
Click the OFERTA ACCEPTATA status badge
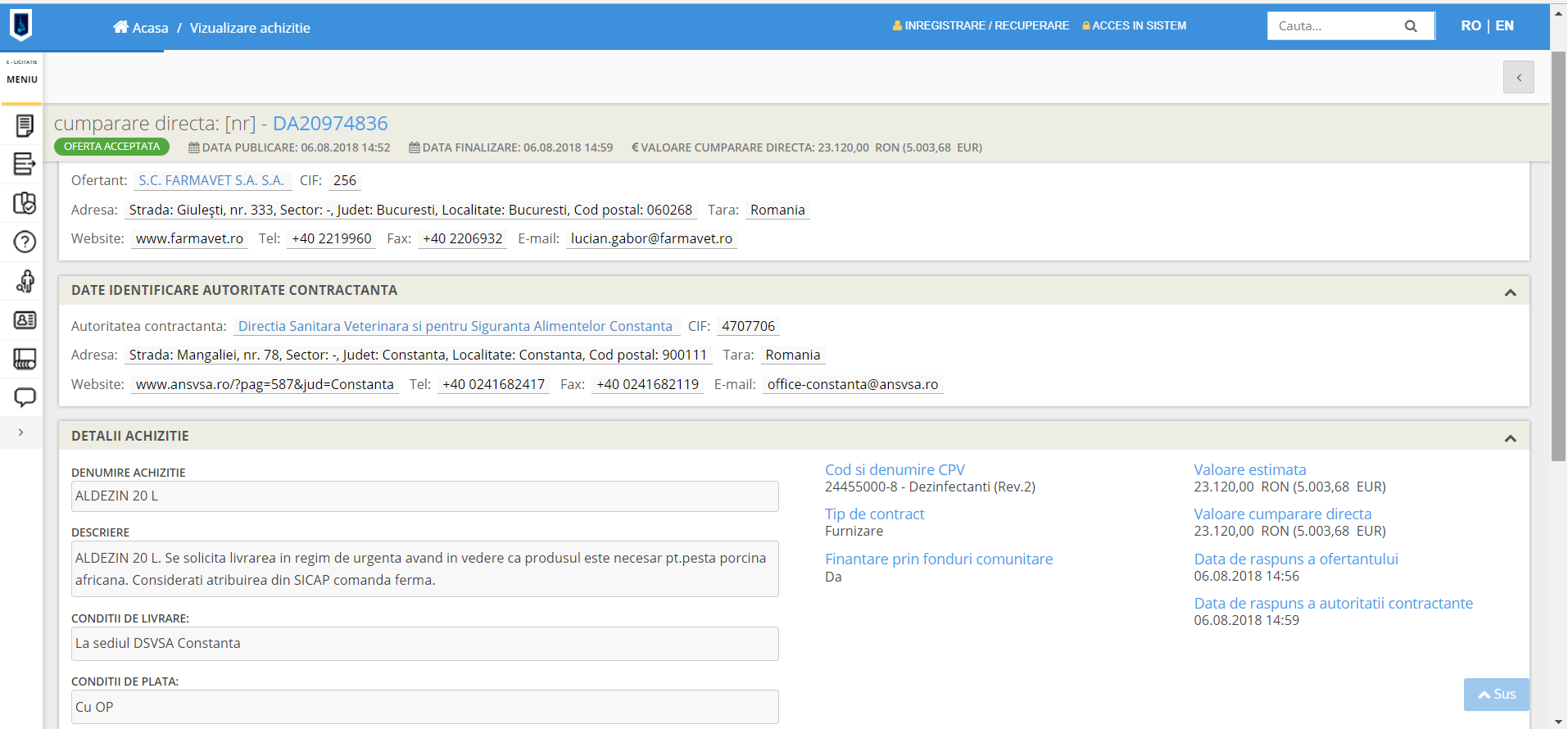[x=112, y=147]
